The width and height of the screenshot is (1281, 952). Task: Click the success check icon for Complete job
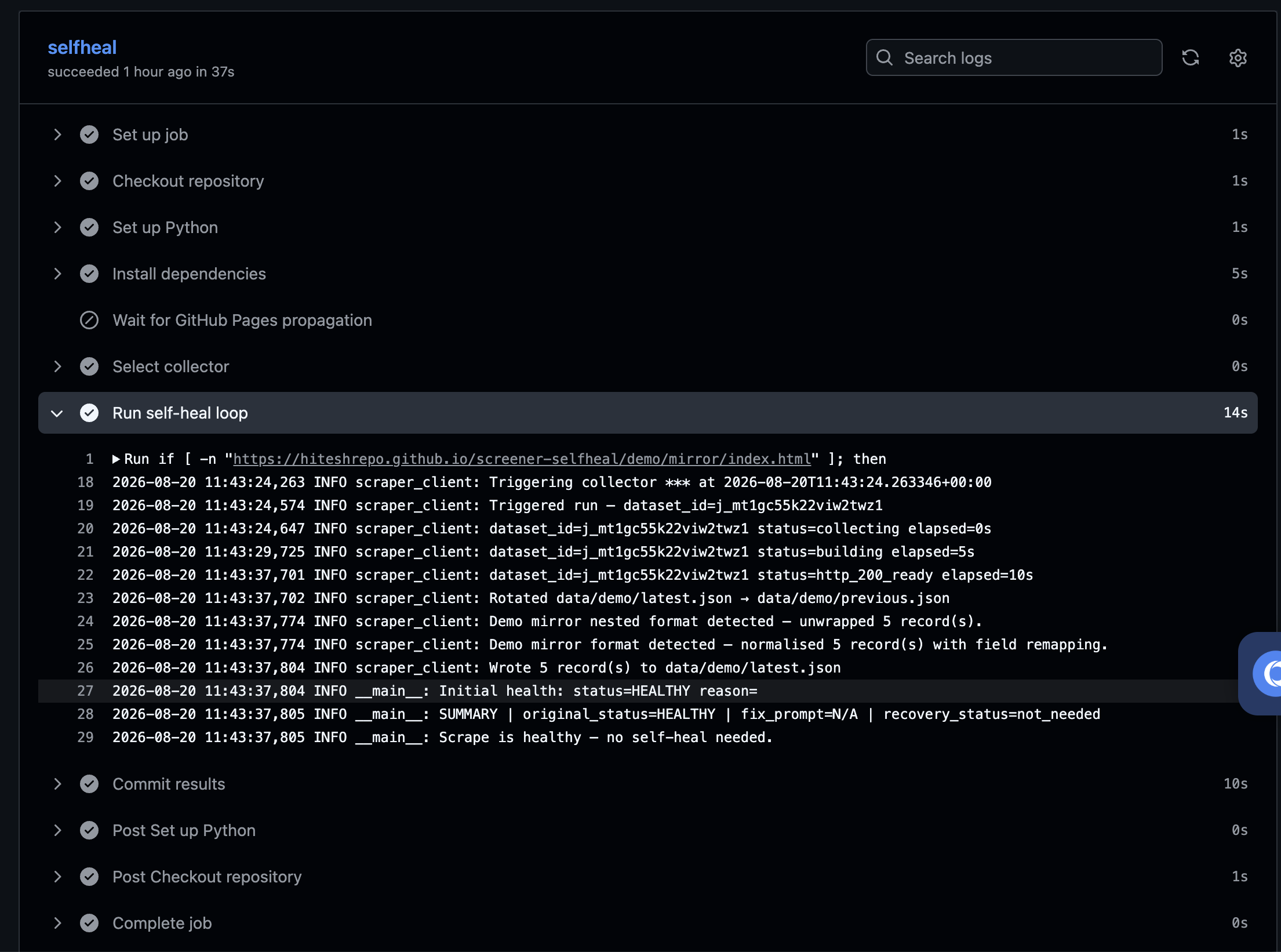pos(89,923)
